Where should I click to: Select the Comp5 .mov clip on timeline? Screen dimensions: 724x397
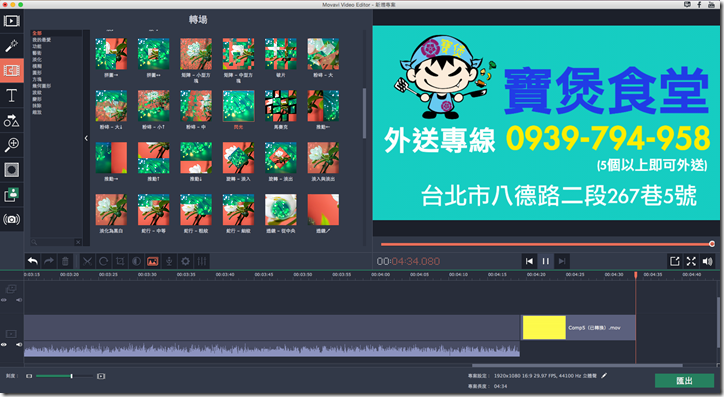(579, 327)
